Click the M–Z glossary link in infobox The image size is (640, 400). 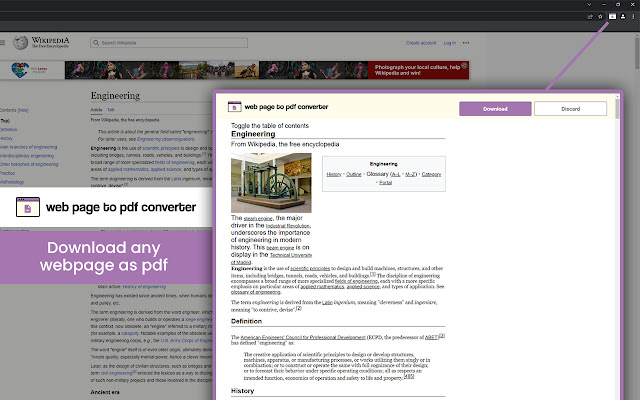tap(410, 174)
